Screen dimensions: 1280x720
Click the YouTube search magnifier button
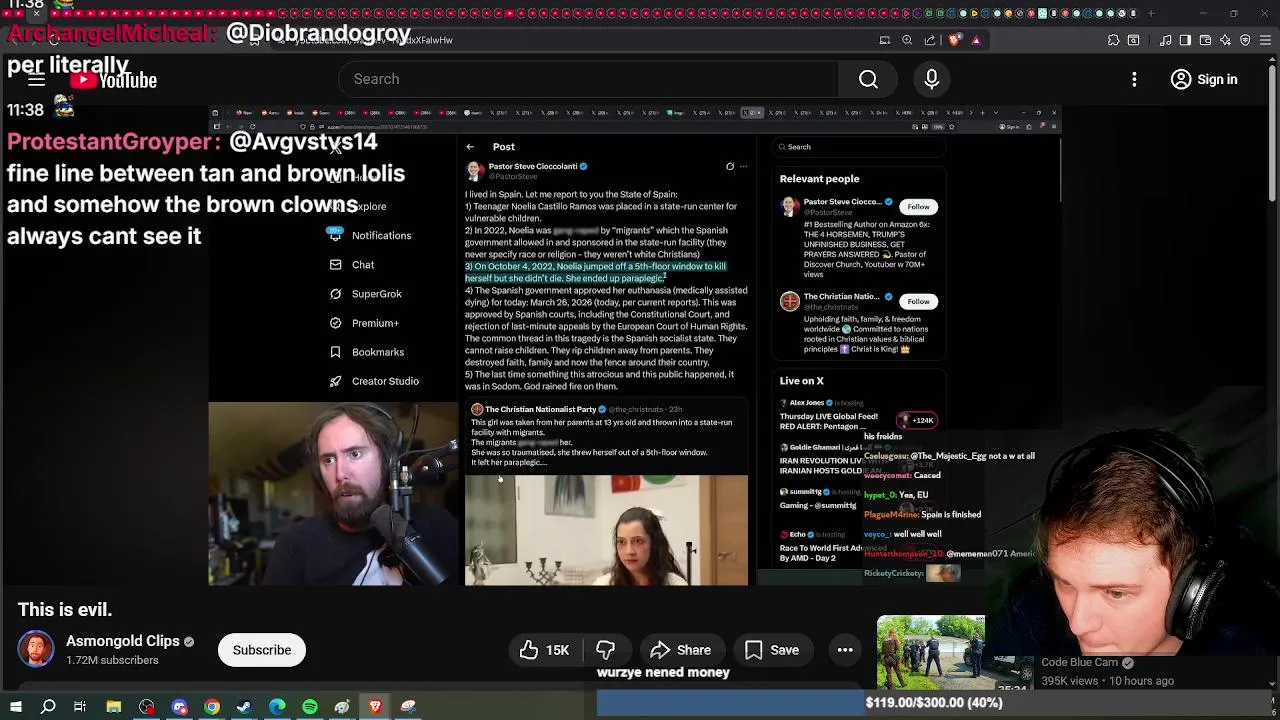pyautogui.click(x=868, y=79)
